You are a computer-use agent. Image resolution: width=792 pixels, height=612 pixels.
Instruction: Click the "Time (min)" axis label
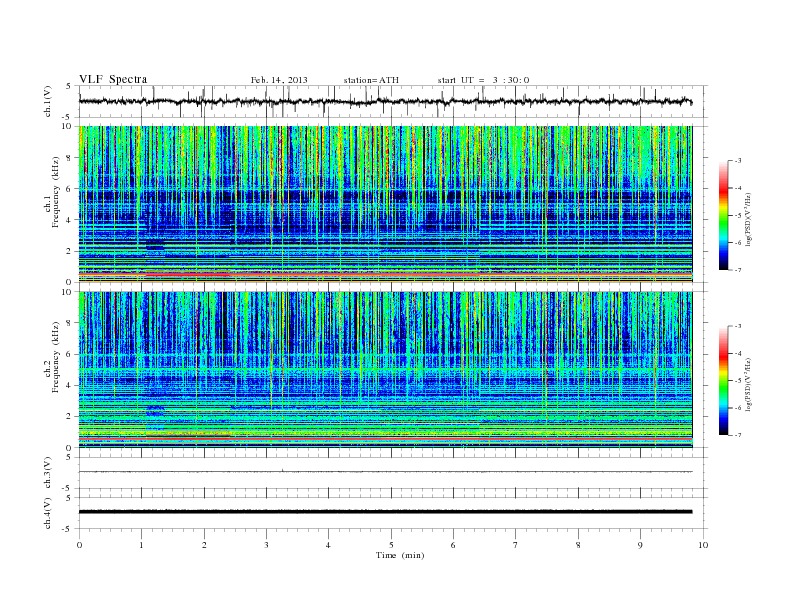[x=400, y=555]
